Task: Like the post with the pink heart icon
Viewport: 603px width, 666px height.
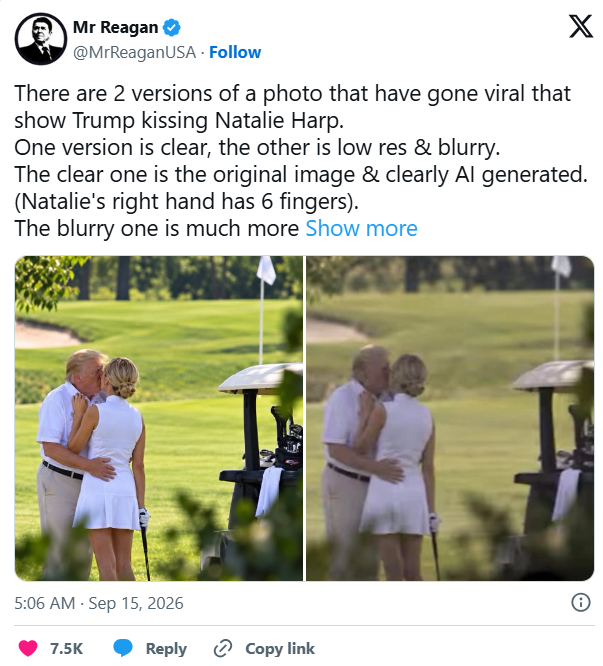Action: click(x=28, y=649)
